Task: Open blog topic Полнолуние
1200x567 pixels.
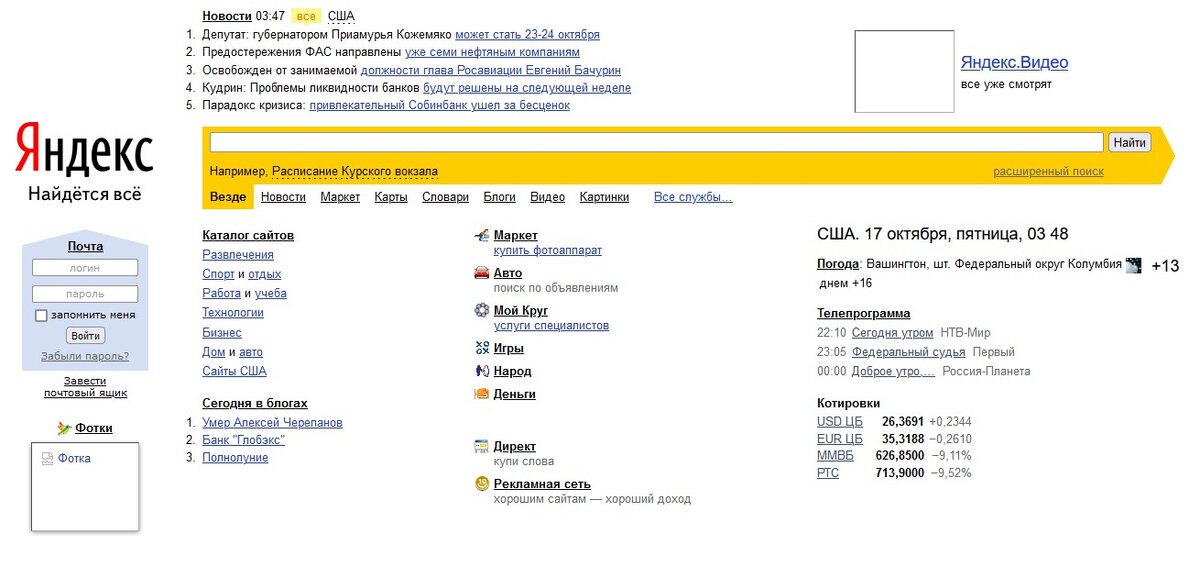Action: (x=235, y=458)
